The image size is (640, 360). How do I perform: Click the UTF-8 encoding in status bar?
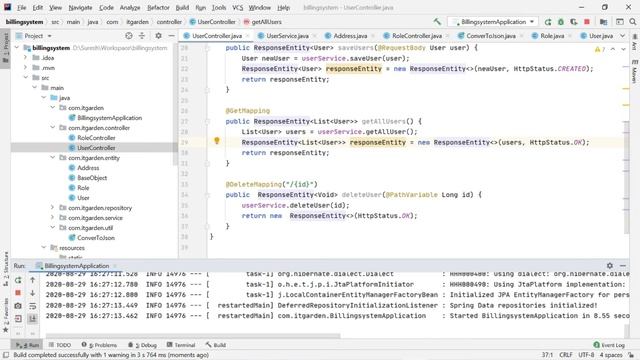(x=587, y=355)
